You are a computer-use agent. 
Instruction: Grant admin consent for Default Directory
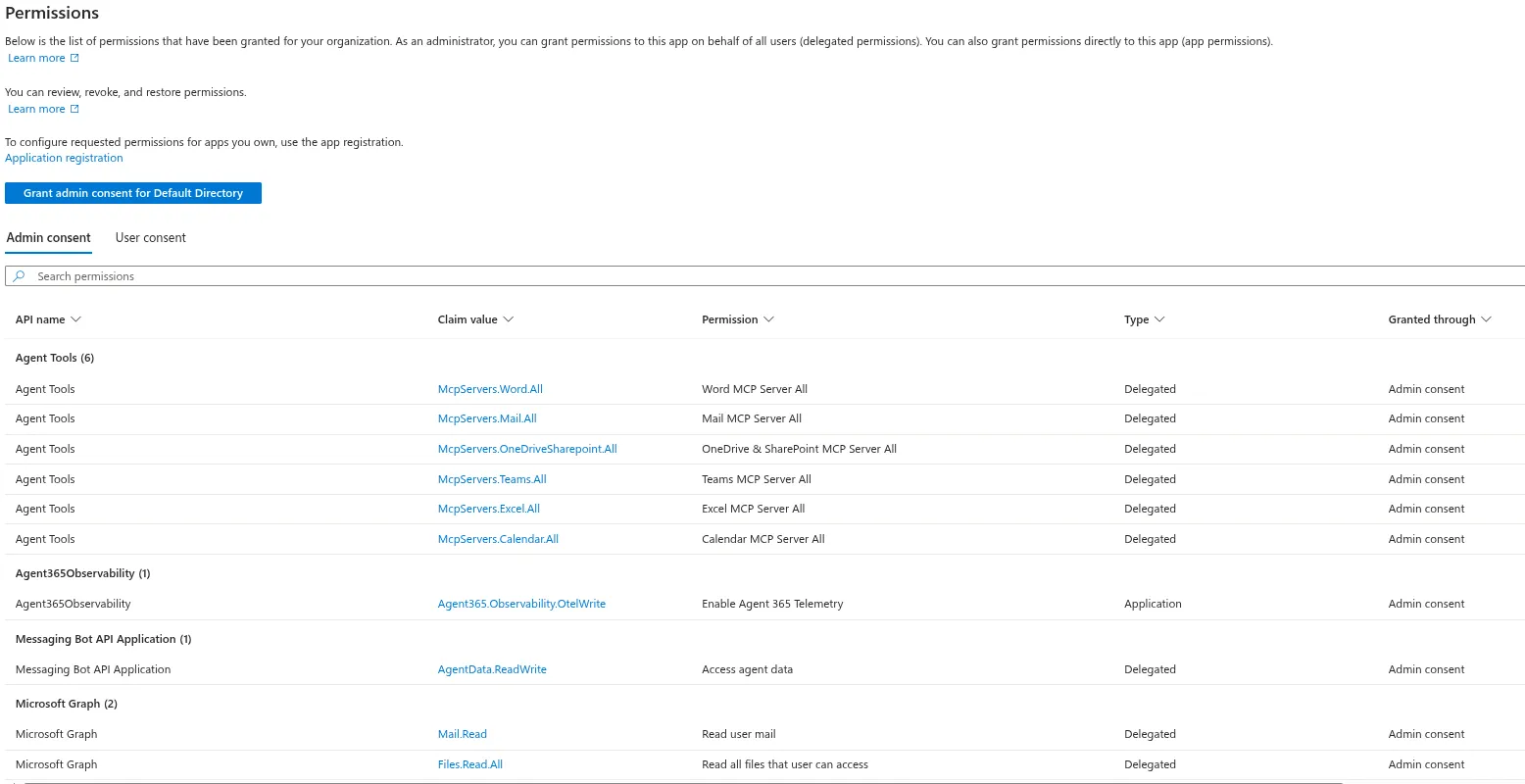(x=133, y=193)
